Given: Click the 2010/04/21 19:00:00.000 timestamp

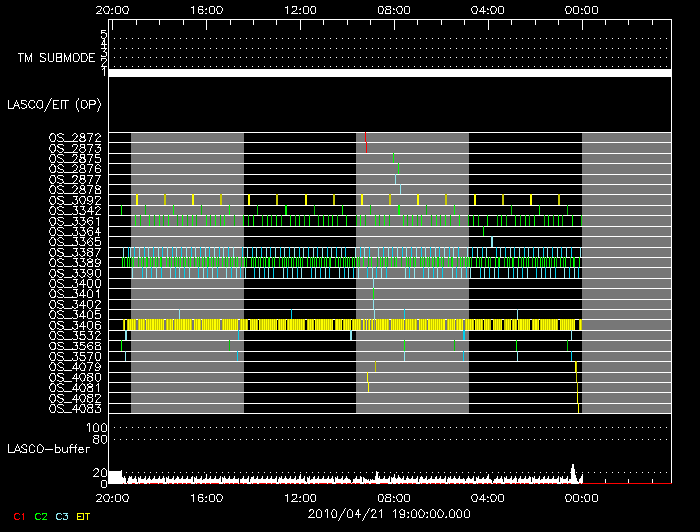Looking at the screenshot, I should tap(391, 514).
